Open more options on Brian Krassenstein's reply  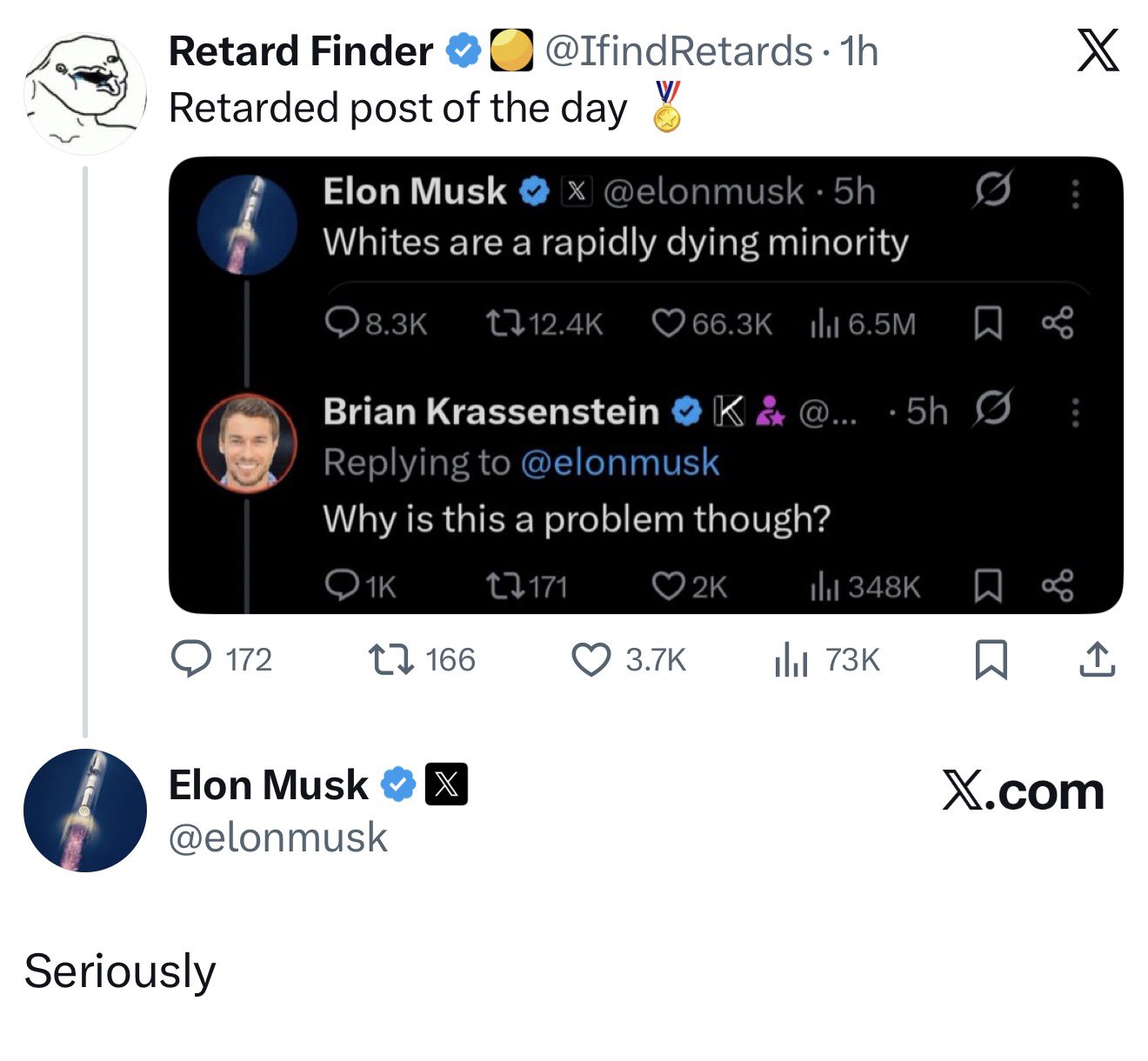1076,411
